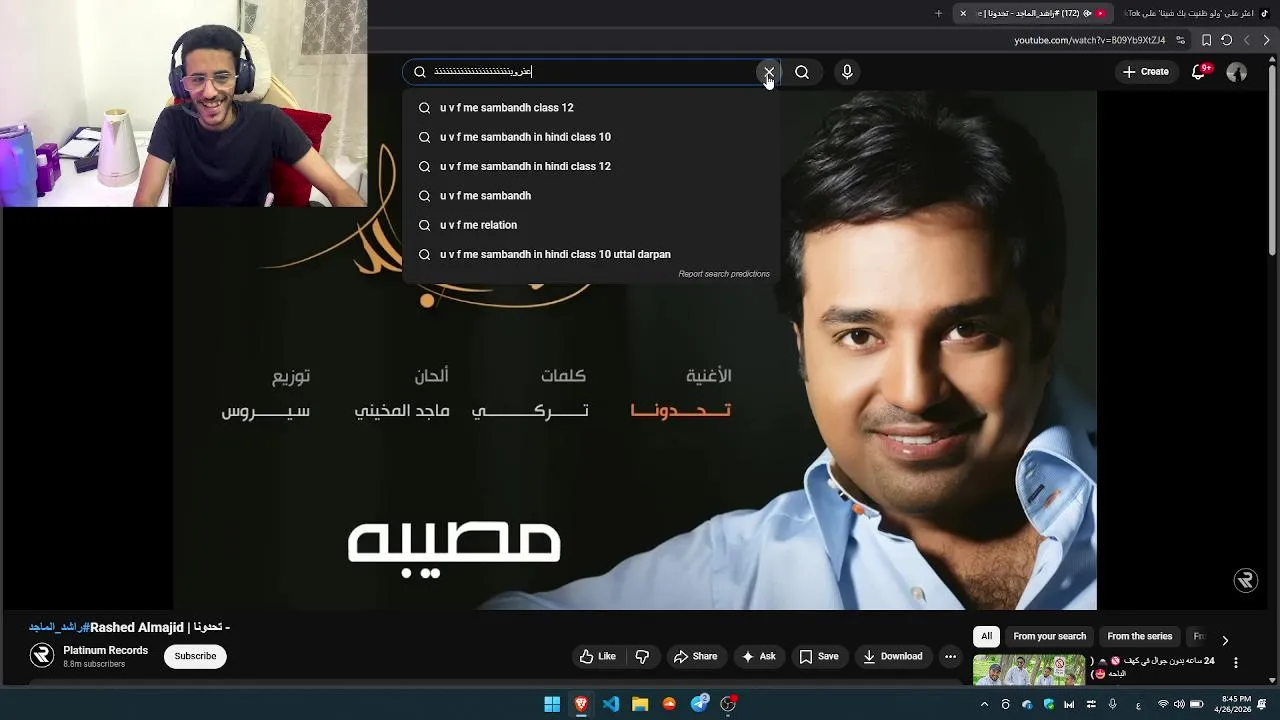Image resolution: width=1280 pixels, height=720 pixels.
Task: Show hidden system tray icons
Action: (x=984, y=704)
